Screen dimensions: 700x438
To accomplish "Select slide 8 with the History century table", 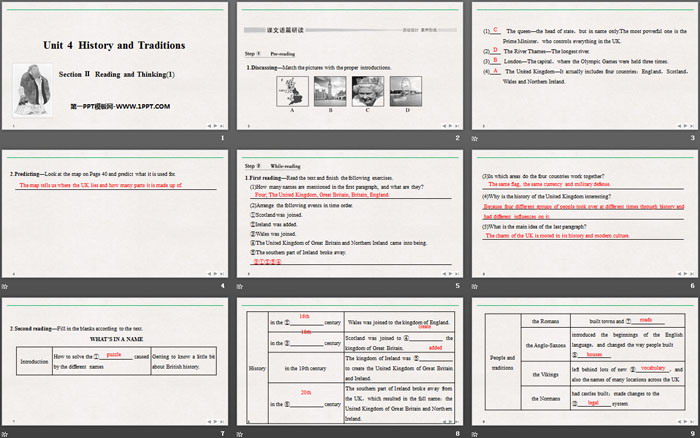I will [350, 362].
